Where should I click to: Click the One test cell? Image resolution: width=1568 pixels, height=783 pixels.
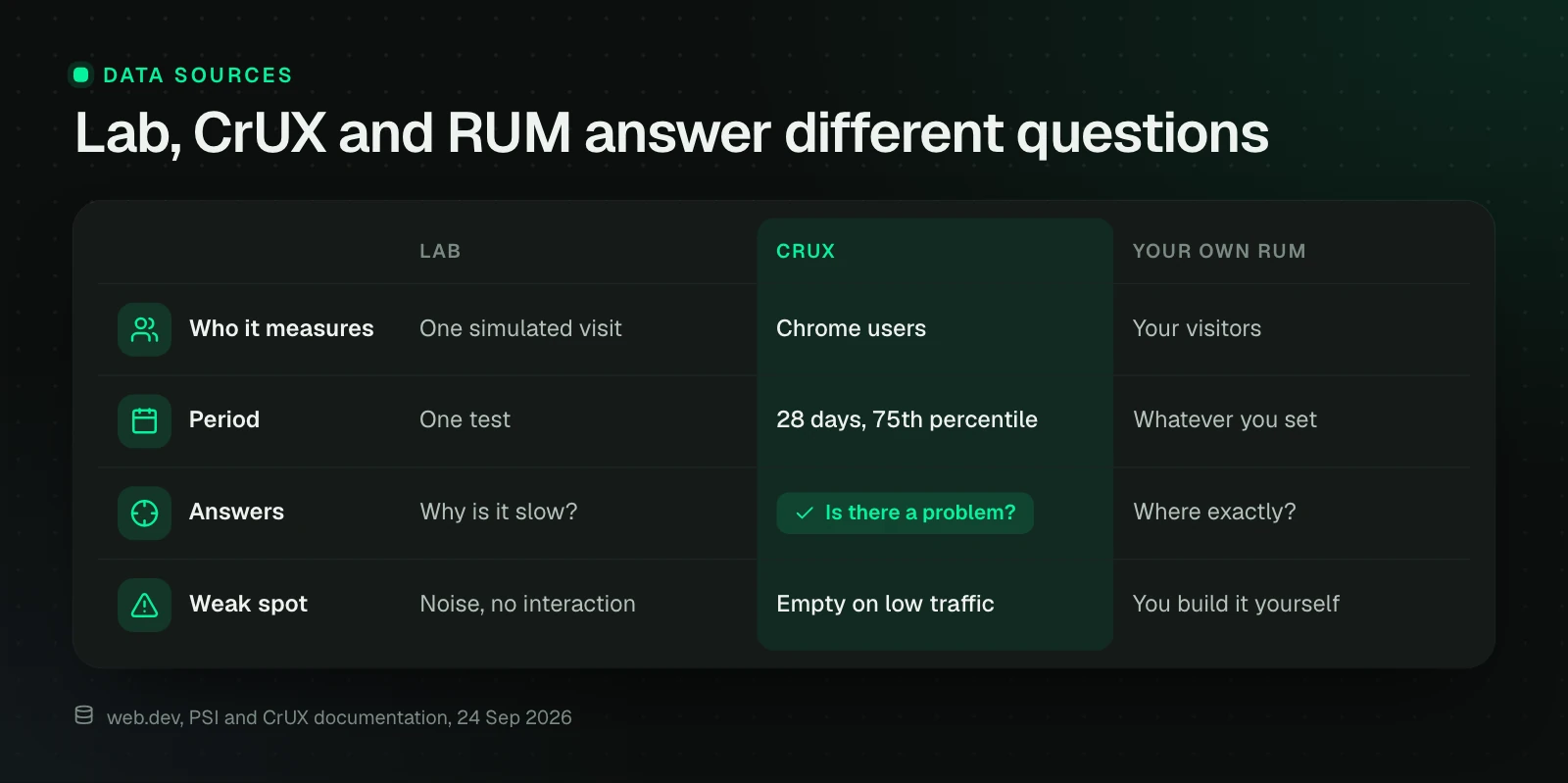[x=465, y=419]
